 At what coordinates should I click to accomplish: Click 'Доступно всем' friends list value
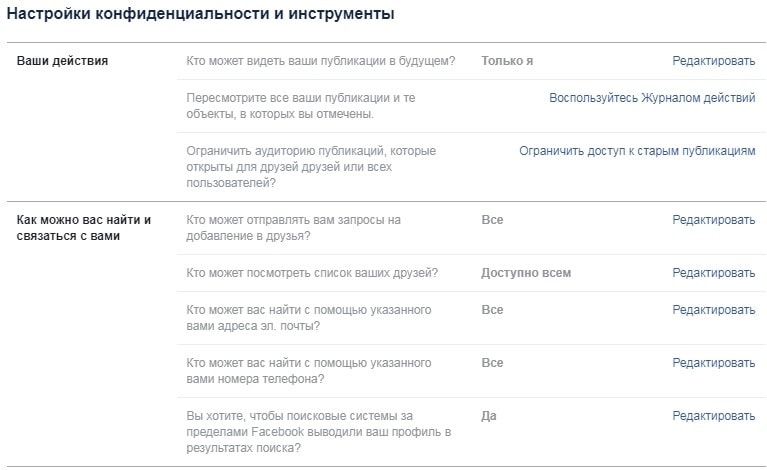tap(525, 273)
